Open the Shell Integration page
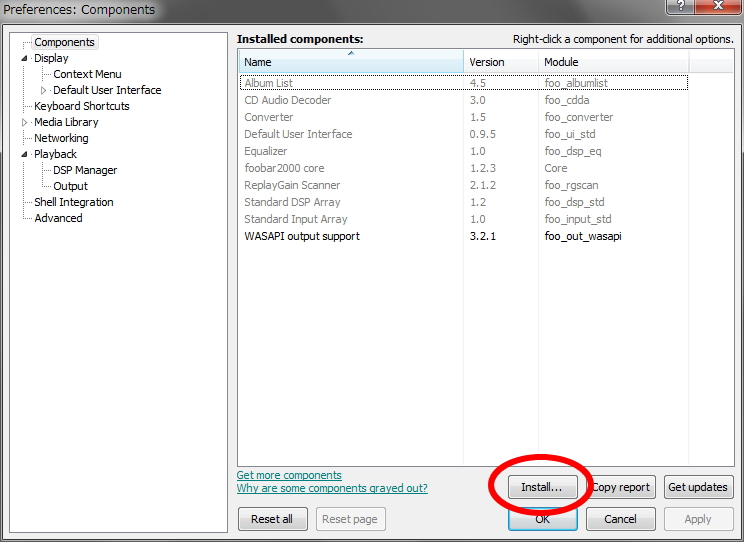Viewport: 744px width, 542px height. 74,202
